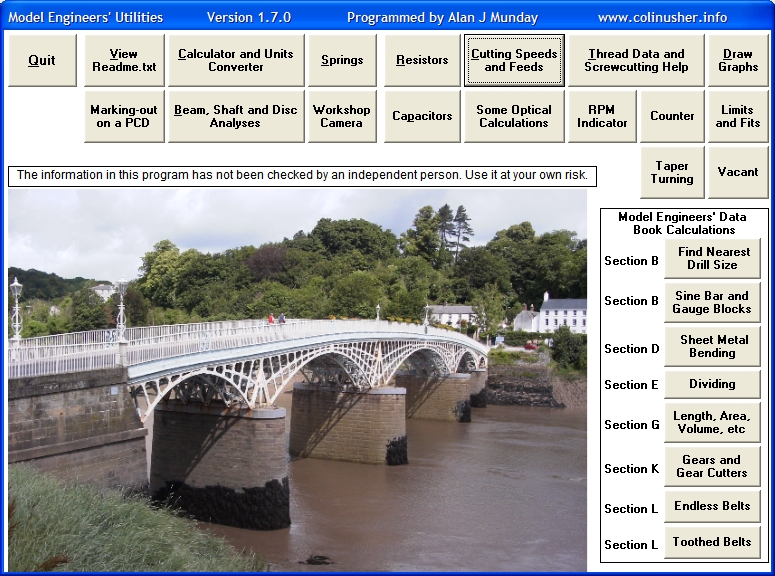The width and height of the screenshot is (775, 576).
Task: Click the 'Model Engineers' Utilities' title text
Action: pyautogui.click(x=86, y=18)
